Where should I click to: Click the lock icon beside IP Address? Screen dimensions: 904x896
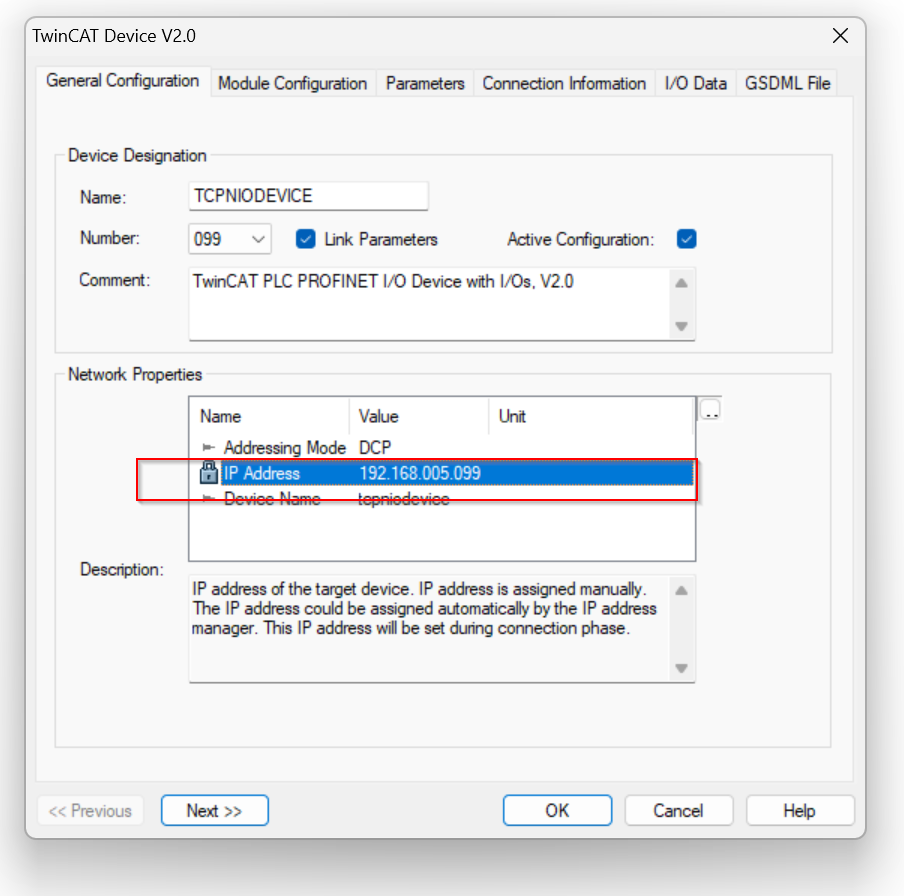[x=208, y=473]
